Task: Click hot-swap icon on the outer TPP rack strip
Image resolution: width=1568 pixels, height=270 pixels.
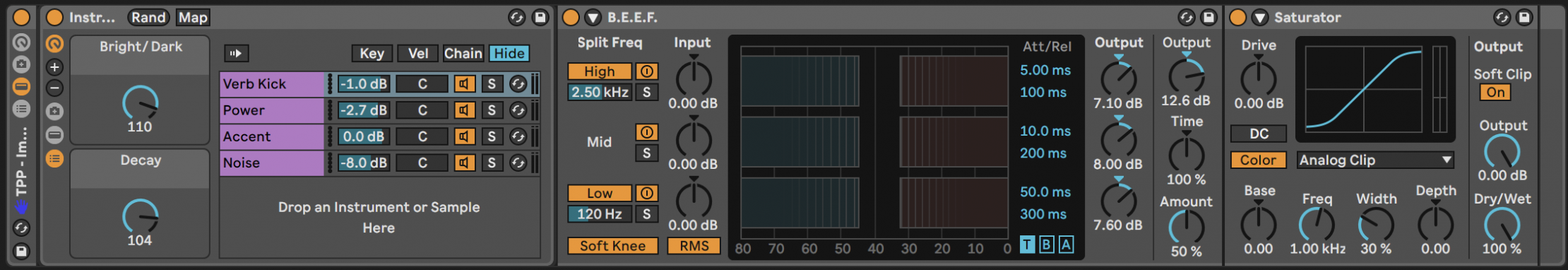Action: pyautogui.click(x=21, y=228)
